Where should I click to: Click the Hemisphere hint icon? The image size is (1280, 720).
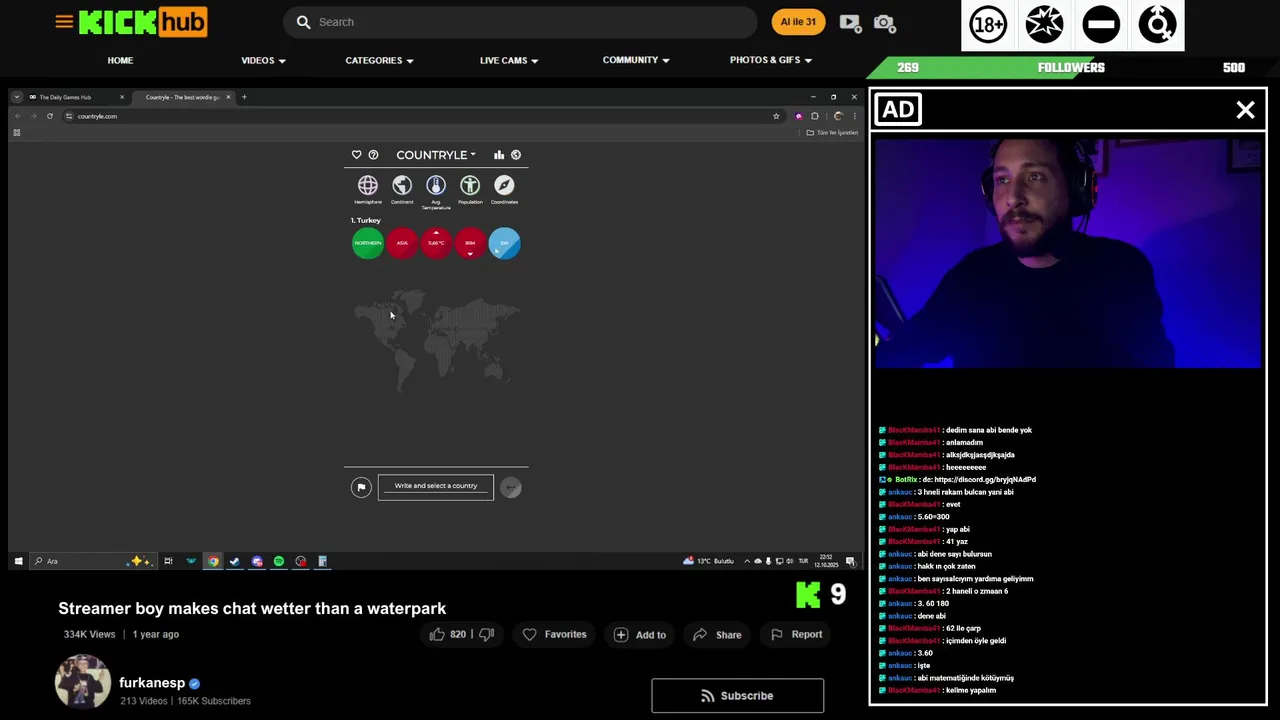pyautogui.click(x=368, y=185)
